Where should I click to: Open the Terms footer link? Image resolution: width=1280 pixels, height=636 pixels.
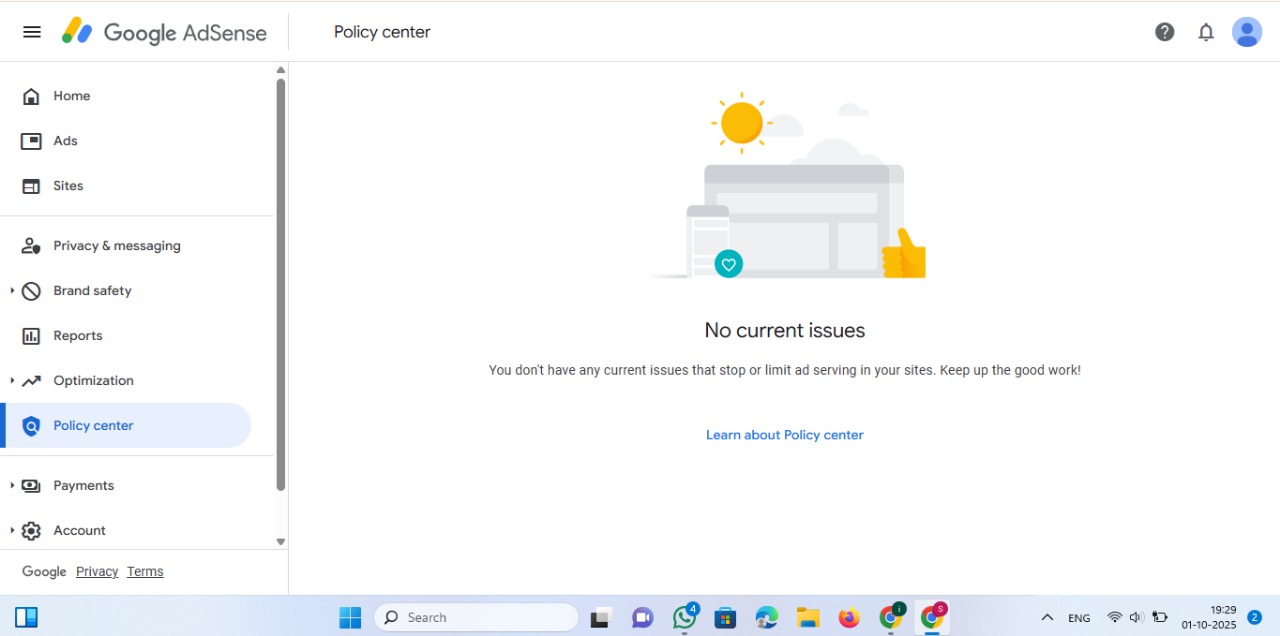click(x=145, y=572)
